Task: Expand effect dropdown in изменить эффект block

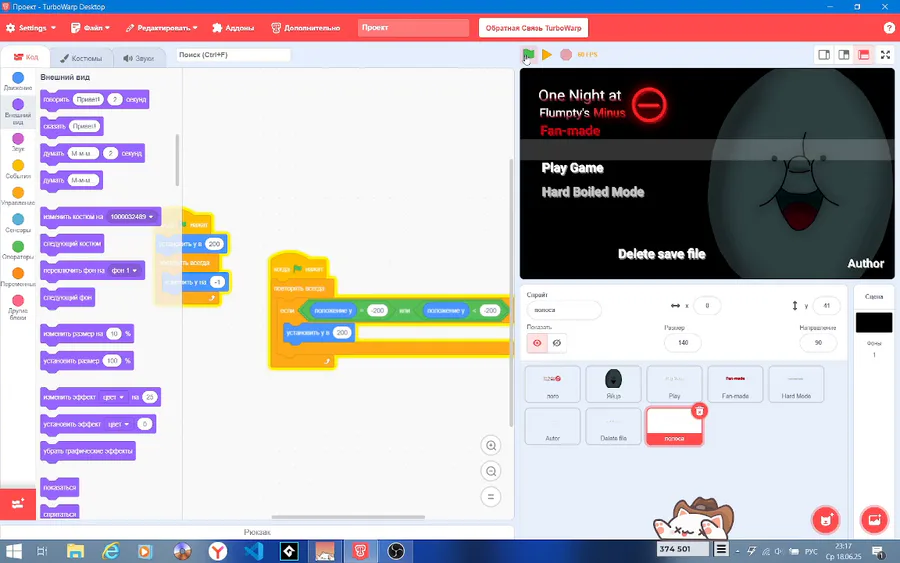Action: pyautogui.click(x=114, y=397)
